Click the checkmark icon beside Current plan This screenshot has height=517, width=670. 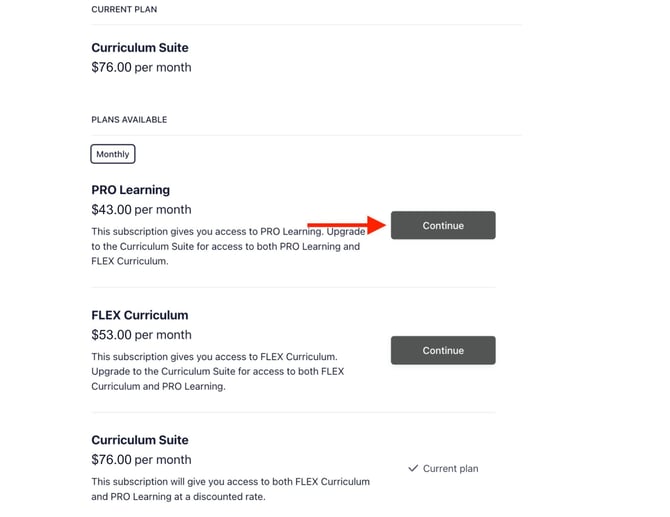coord(412,468)
